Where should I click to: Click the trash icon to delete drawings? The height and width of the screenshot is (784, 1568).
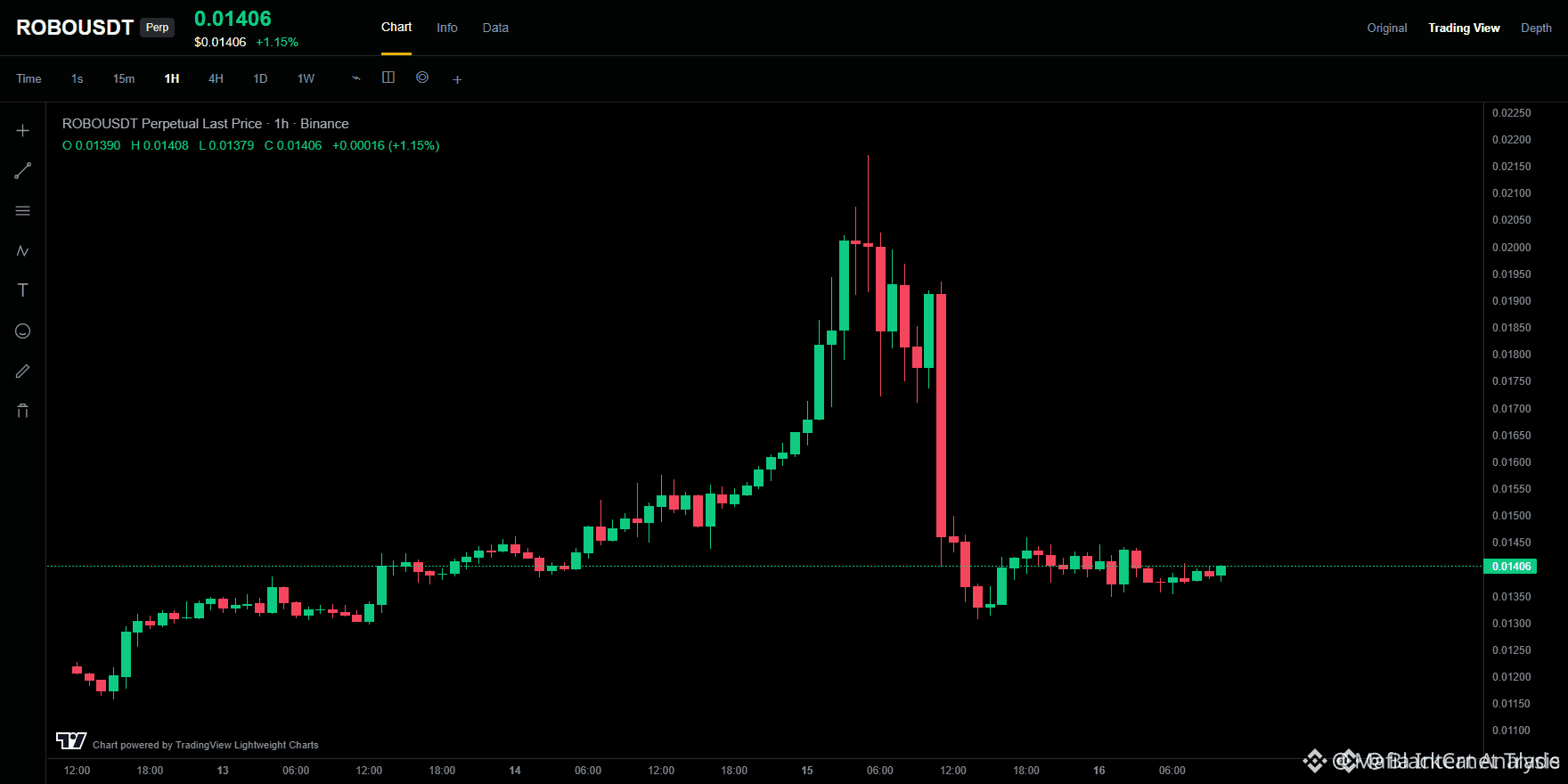point(23,411)
